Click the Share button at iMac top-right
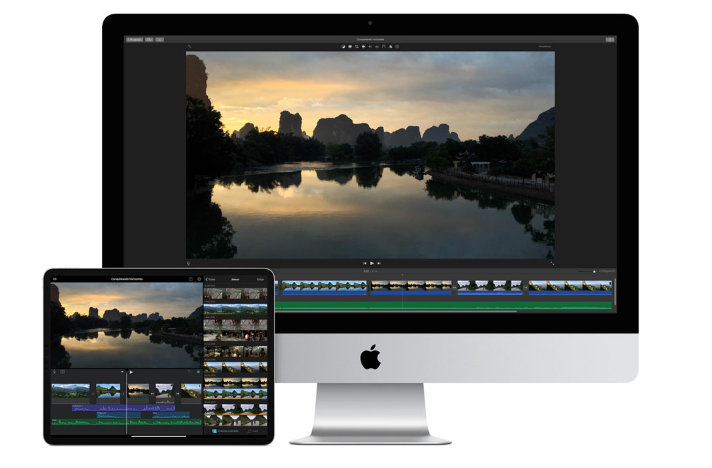The image size is (712, 468). click(x=609, y=39)
